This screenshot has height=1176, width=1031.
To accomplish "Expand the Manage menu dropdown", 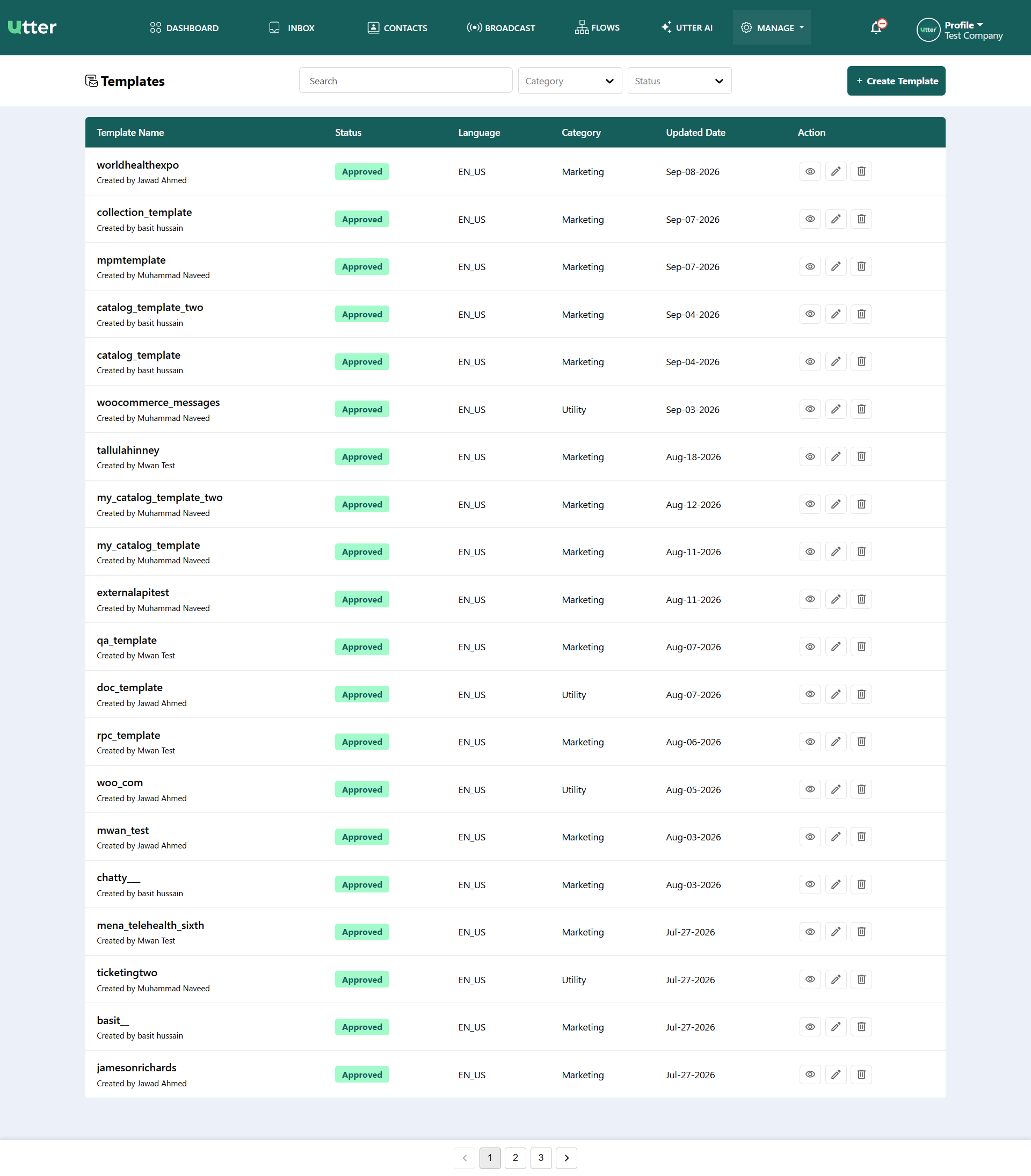I will point(772,27).
